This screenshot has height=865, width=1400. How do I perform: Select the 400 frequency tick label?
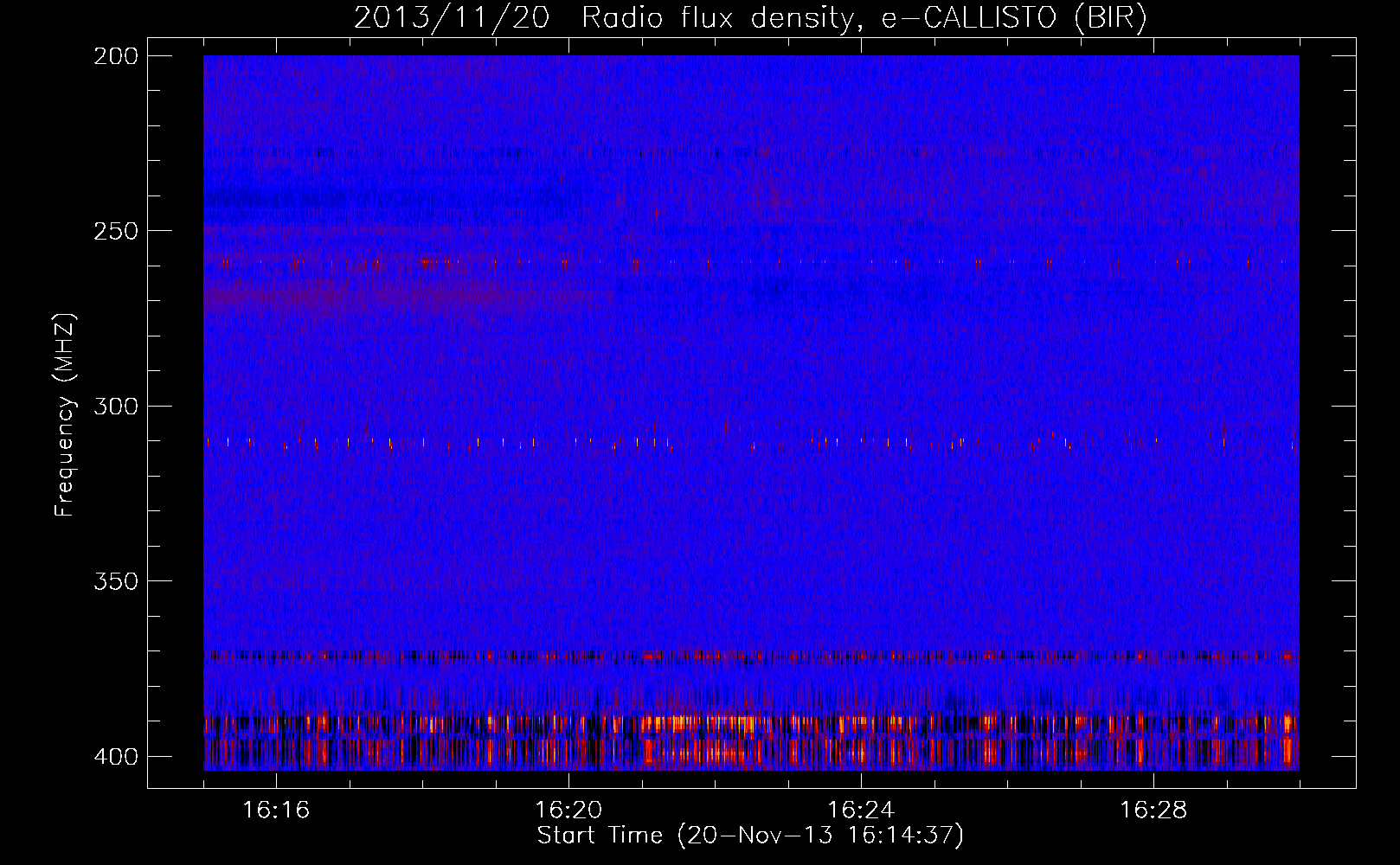(116, 756)
